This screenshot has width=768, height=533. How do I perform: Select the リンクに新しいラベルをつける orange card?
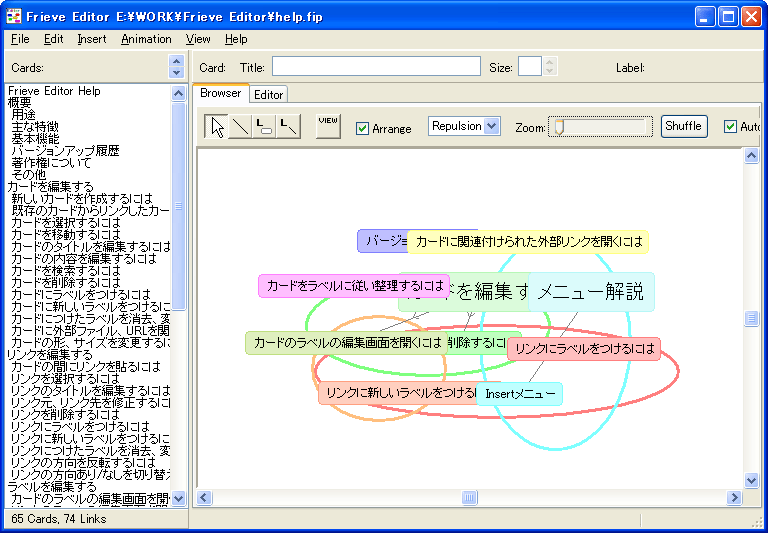pos(397,393)
